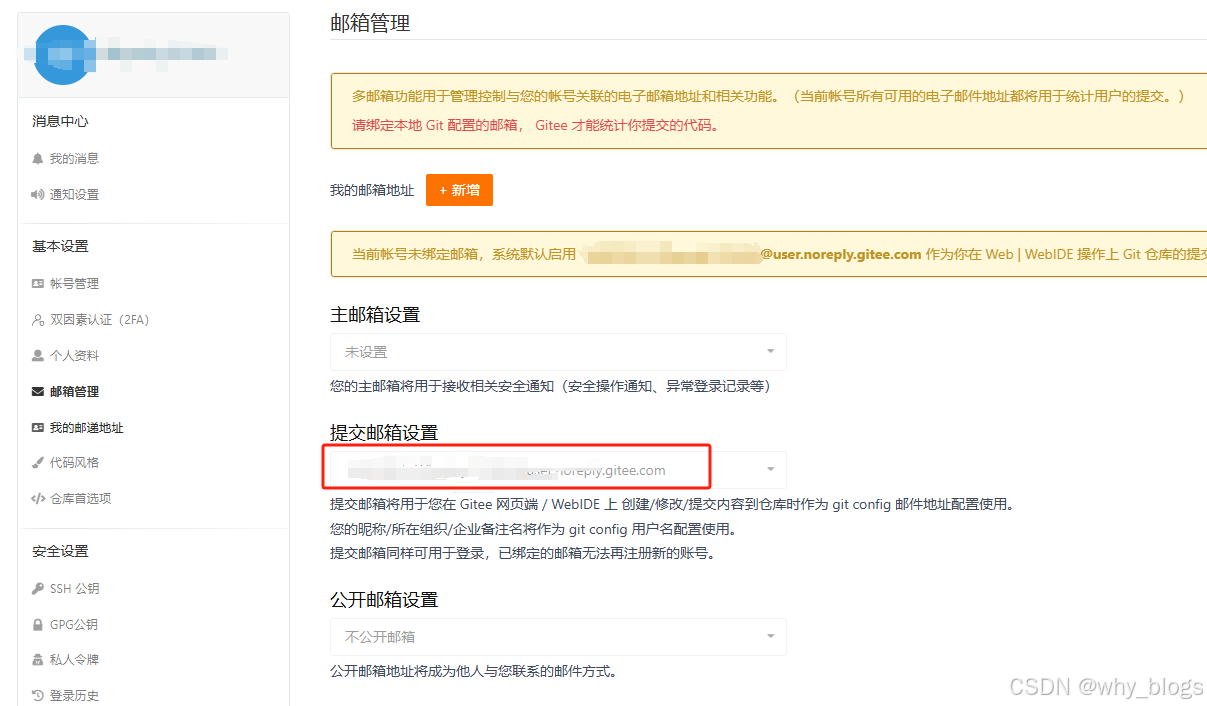1207x706 pixels.
Task: Open 我的消息 in sidebar
Action: [x=74, y=159]
